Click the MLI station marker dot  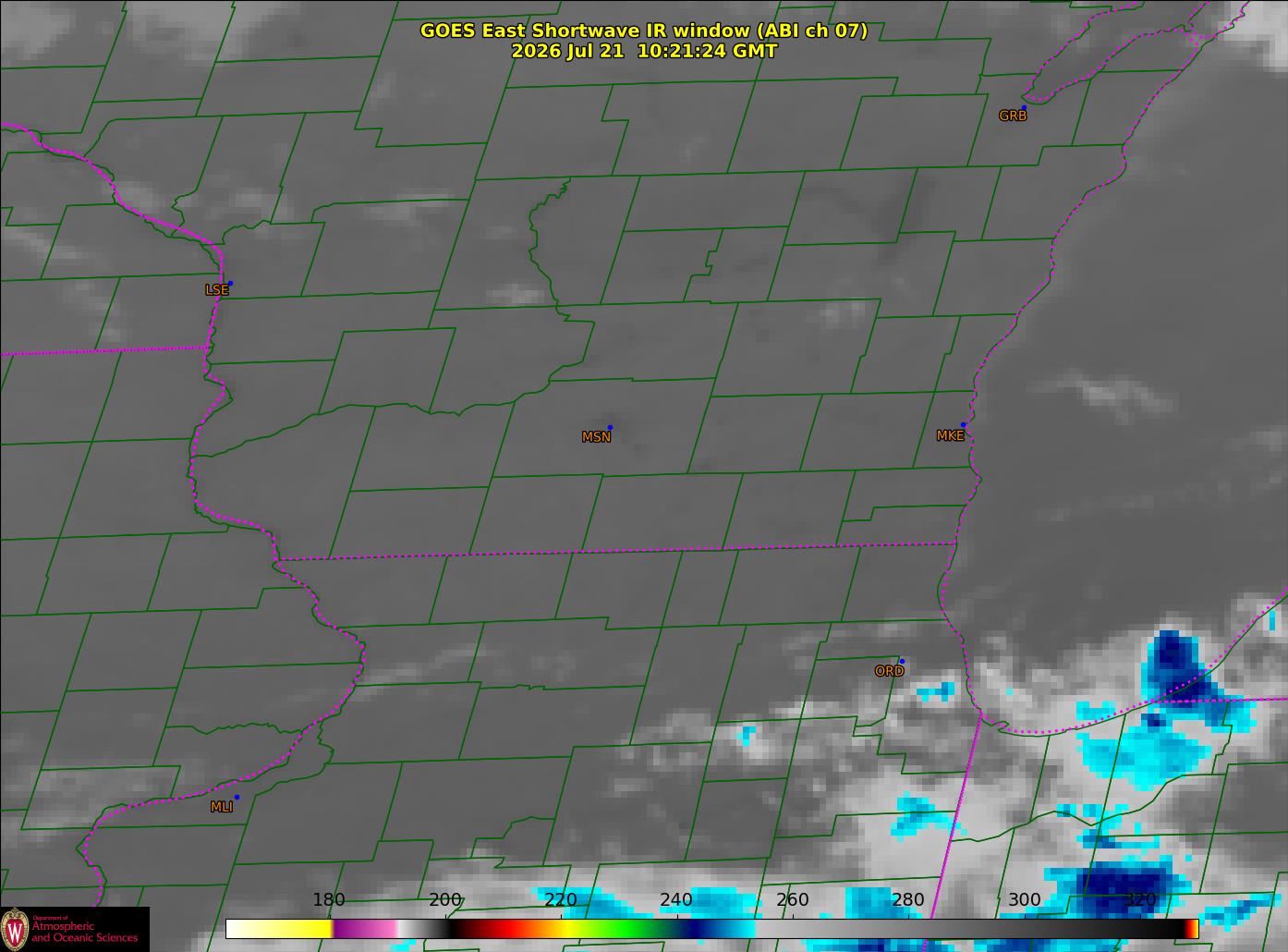(237, 797)
